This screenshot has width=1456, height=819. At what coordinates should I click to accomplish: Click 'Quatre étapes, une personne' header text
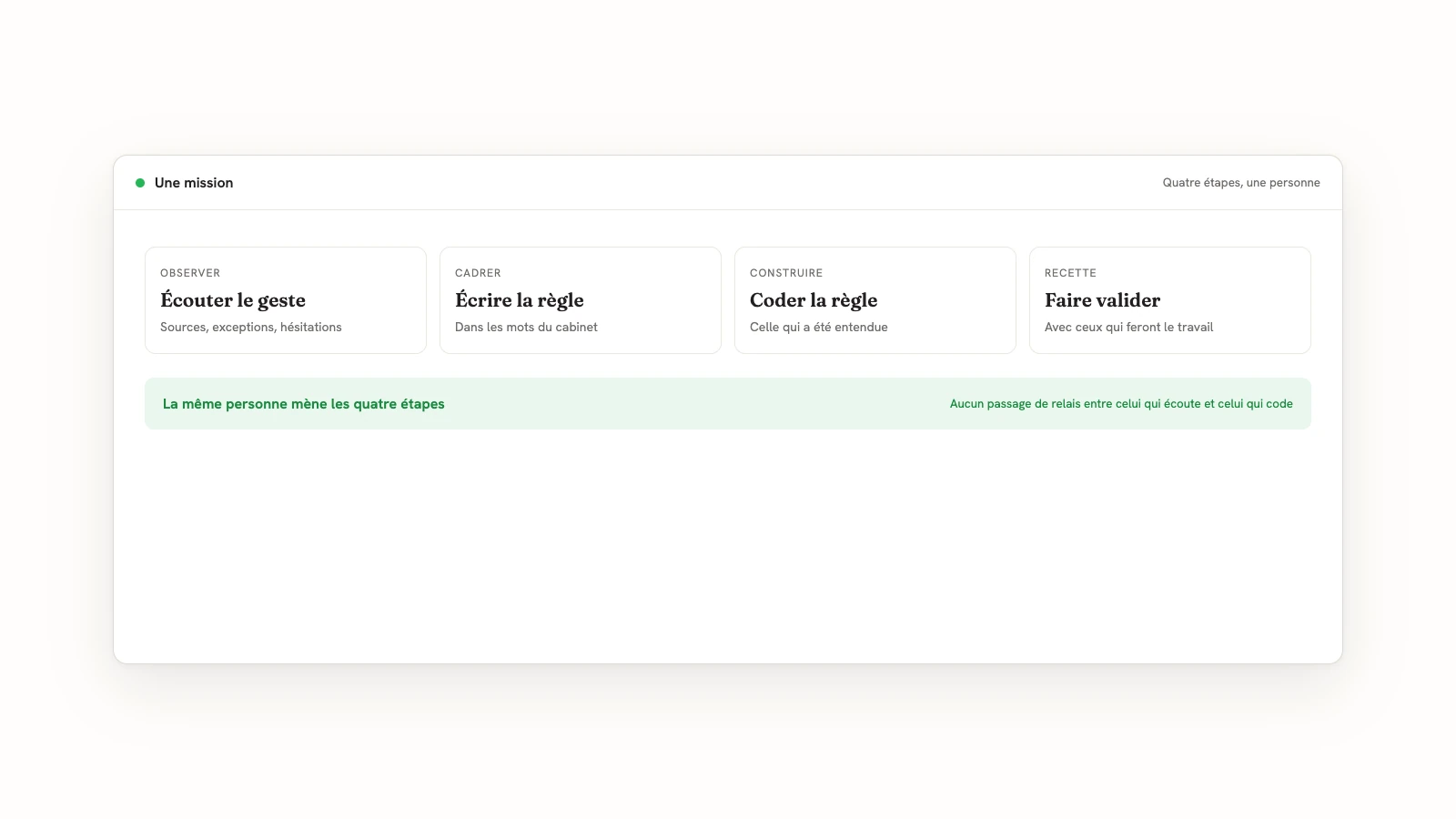point(1241,183)
